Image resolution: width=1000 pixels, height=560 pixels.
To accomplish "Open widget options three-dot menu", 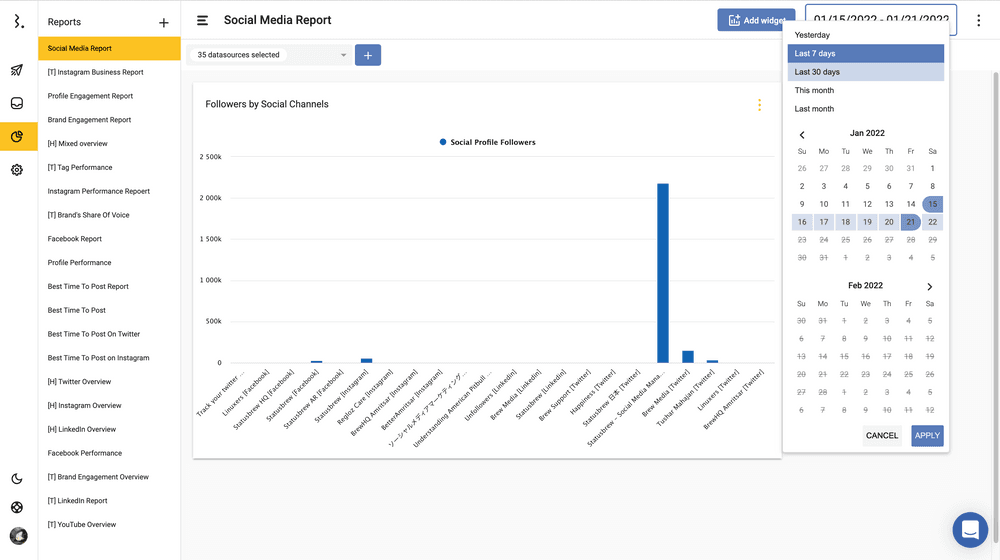I will 759,105.
